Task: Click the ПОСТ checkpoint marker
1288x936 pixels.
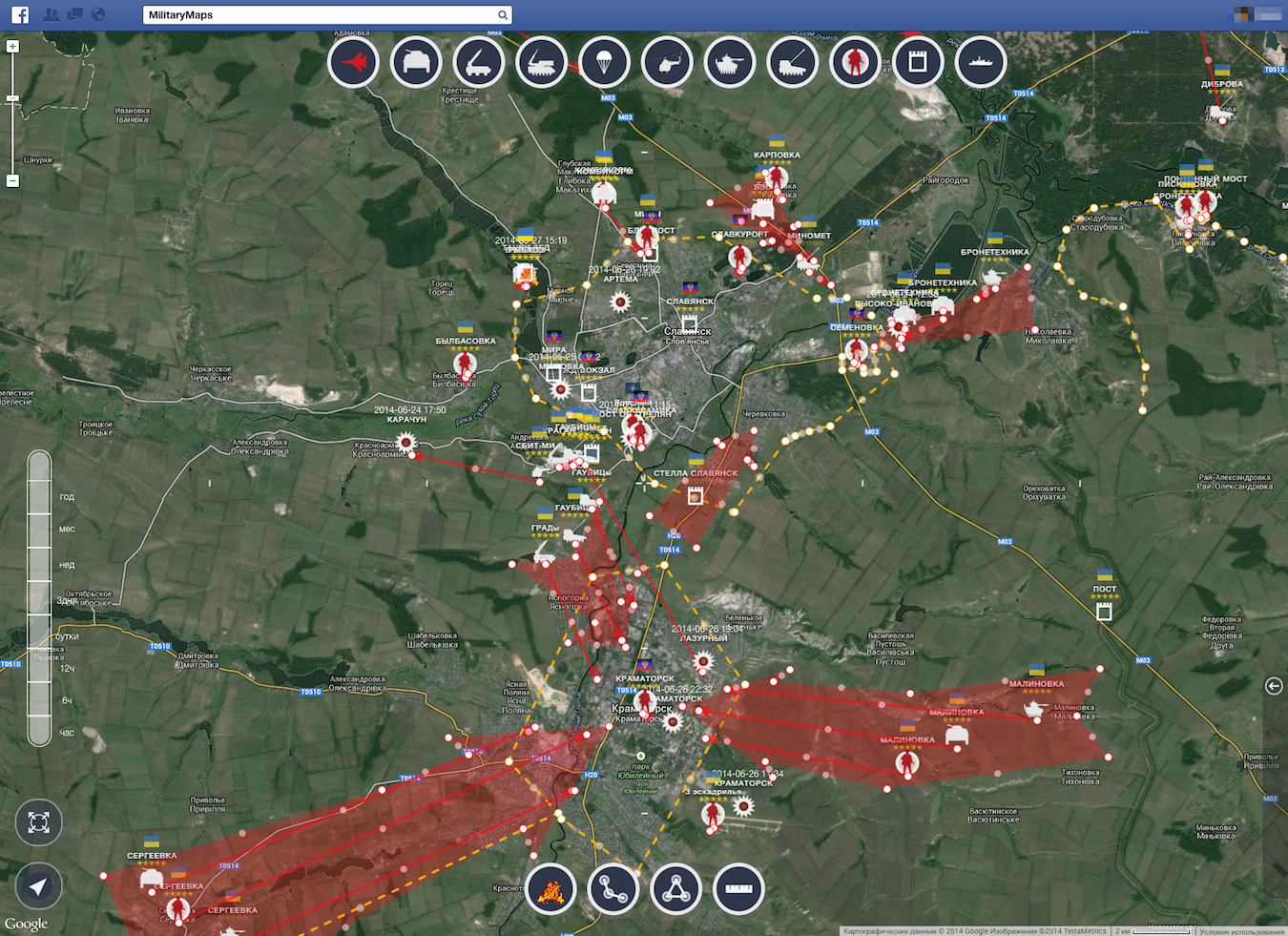Action: click(1105, 612)
